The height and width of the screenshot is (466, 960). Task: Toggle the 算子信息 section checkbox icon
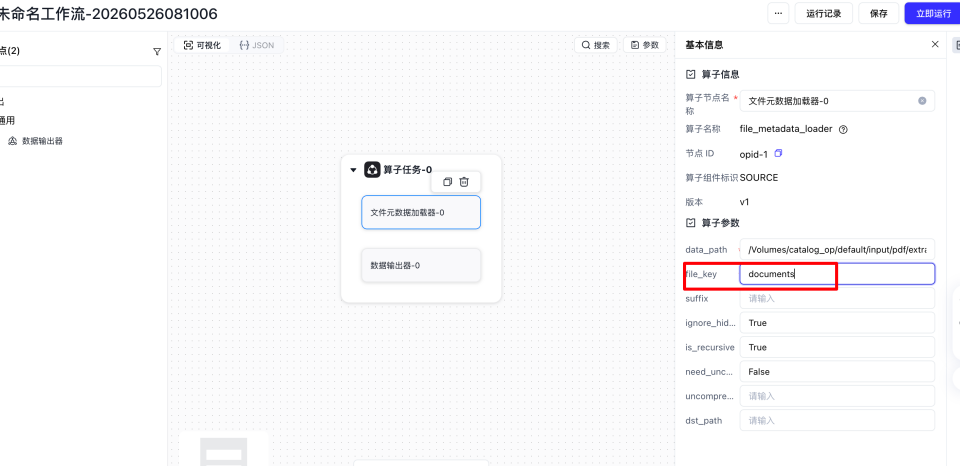tap(691, 74)
